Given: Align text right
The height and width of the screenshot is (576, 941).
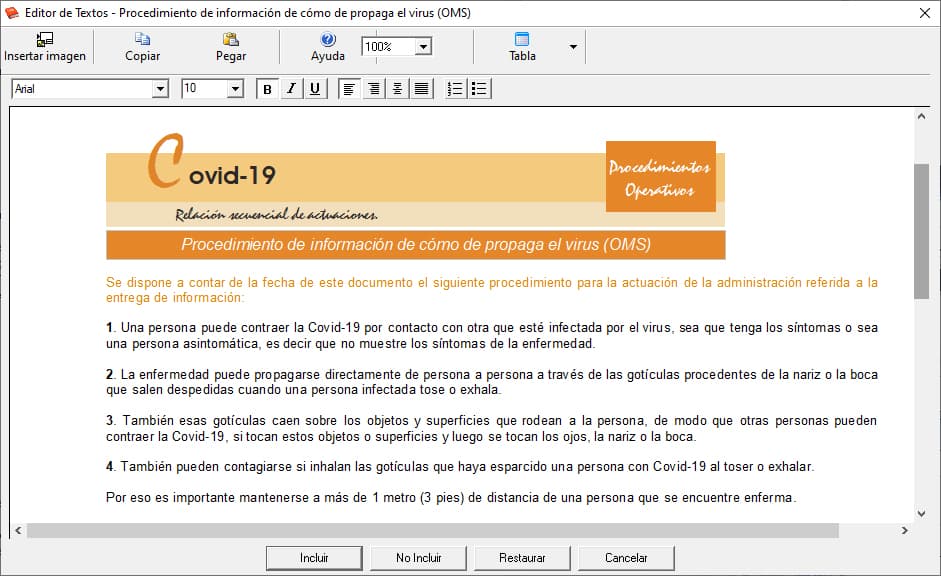Looking at the screenshot, I should point(373,89).
